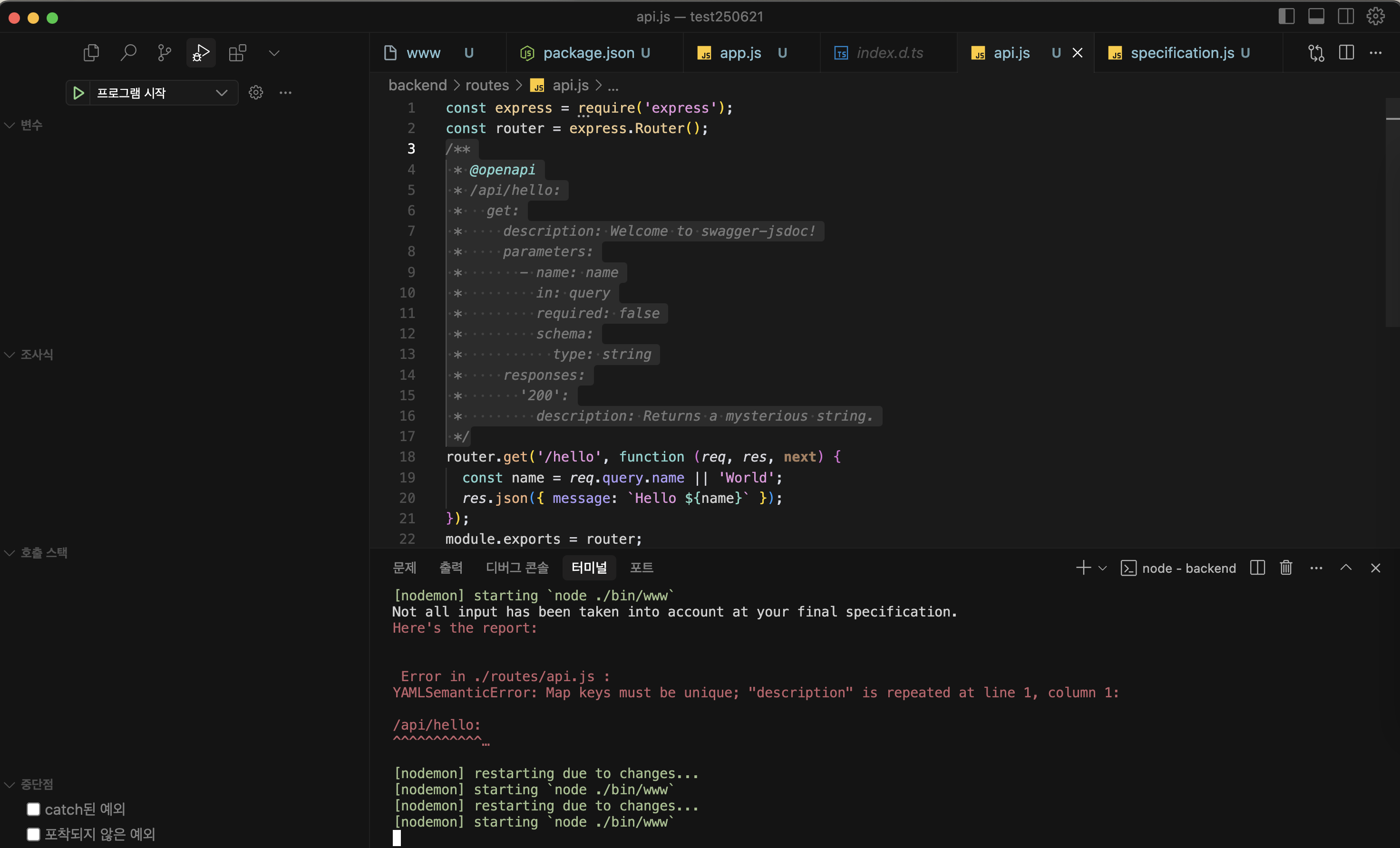
Task: Open terminal panel more actions ellipsis
Action: point(1316,568)
